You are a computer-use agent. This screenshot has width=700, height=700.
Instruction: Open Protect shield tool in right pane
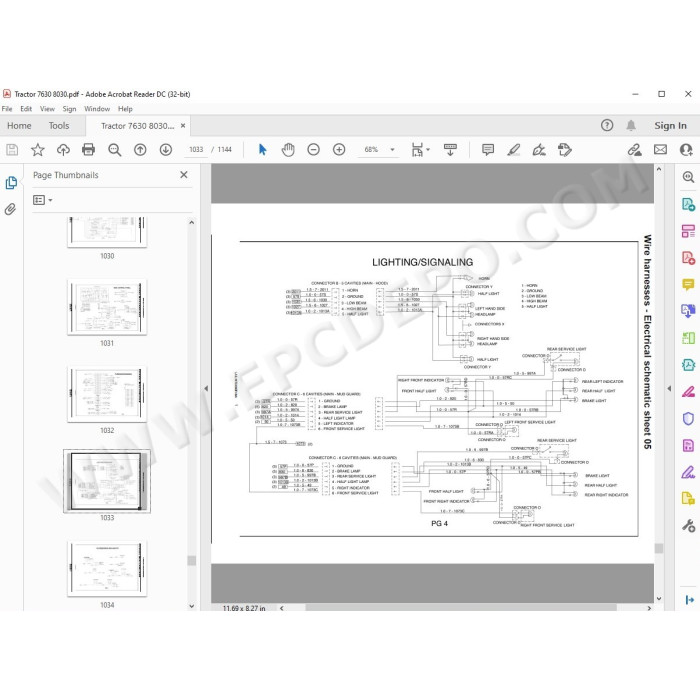coord(688,419)
